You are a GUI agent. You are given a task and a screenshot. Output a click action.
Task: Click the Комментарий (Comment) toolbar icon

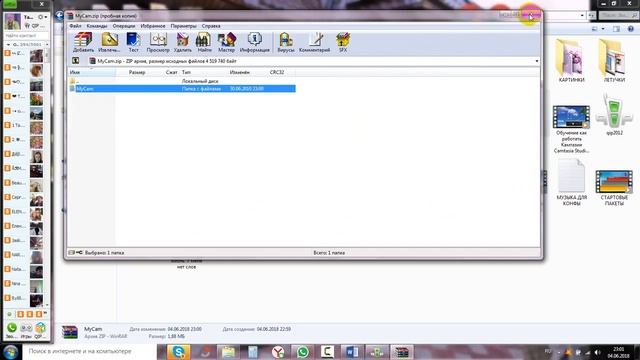[314, 42]
